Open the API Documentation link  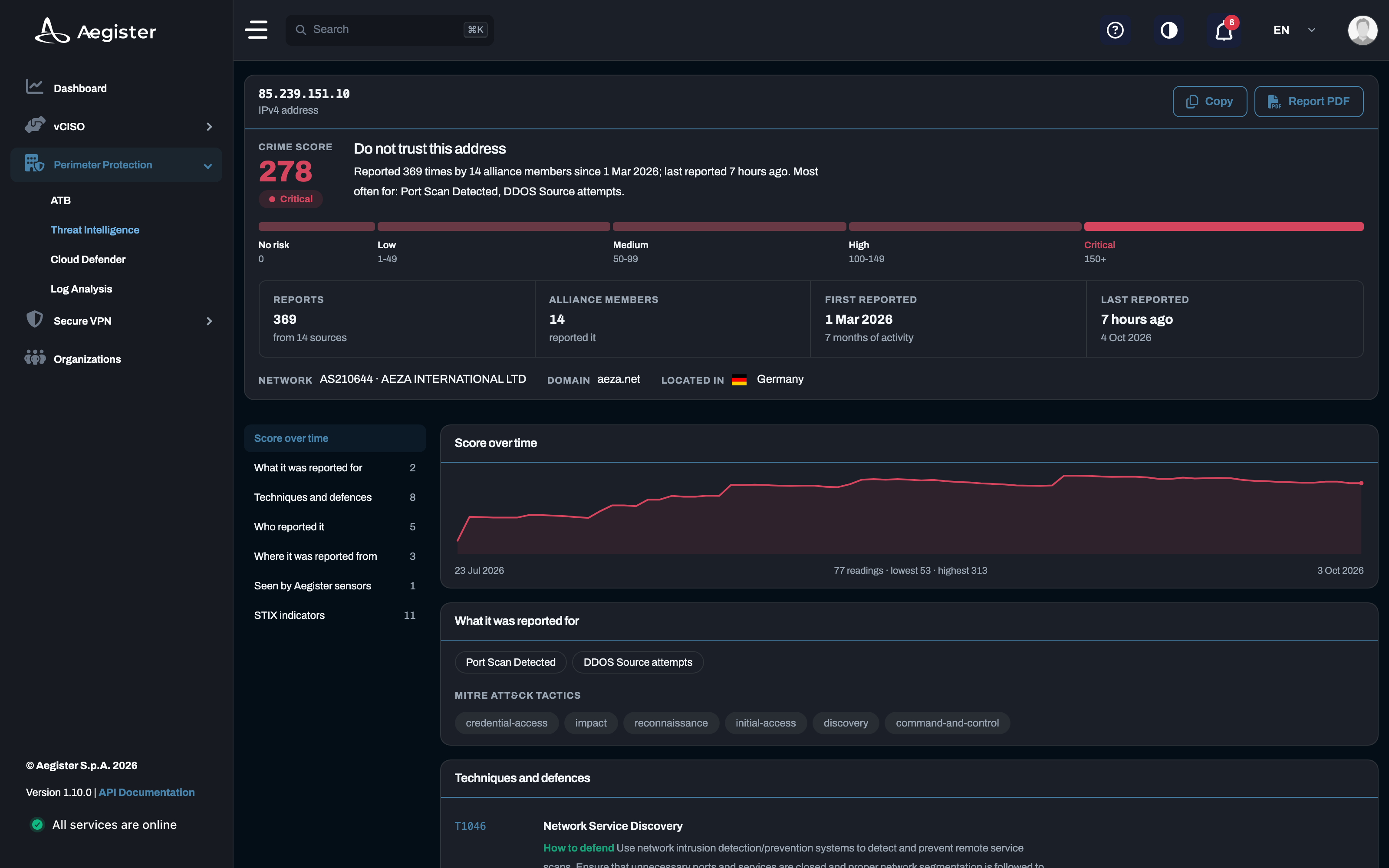pos(146,792)
